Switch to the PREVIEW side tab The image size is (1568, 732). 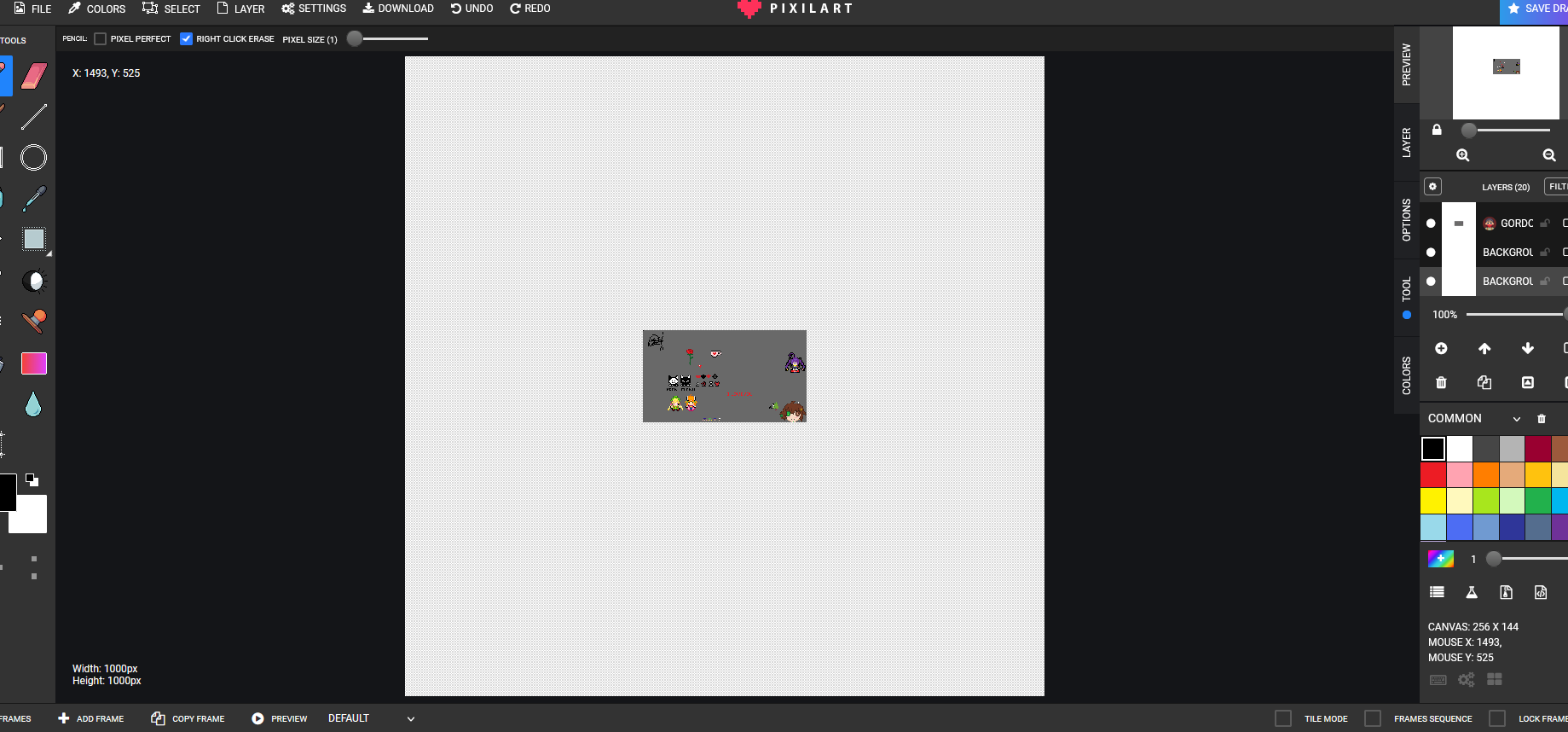pyautogui.click(x=1407, y=65)
